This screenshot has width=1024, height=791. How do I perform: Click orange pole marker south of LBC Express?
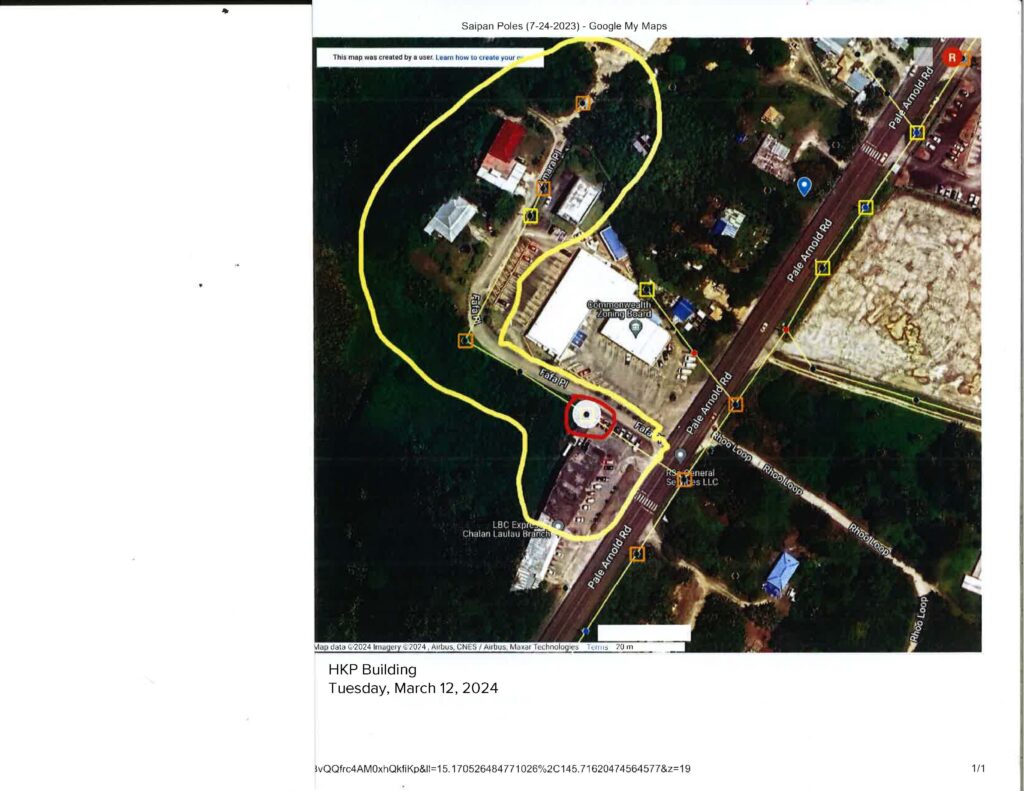637,553
